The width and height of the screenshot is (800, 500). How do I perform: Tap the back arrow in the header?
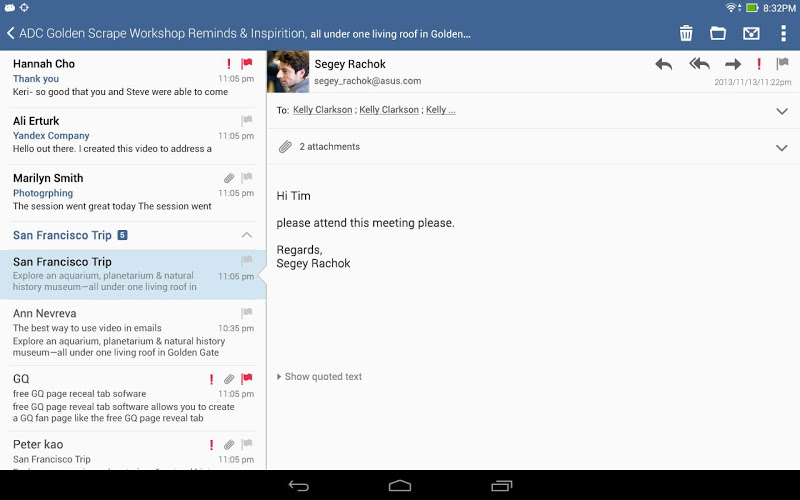coord(10,34)
